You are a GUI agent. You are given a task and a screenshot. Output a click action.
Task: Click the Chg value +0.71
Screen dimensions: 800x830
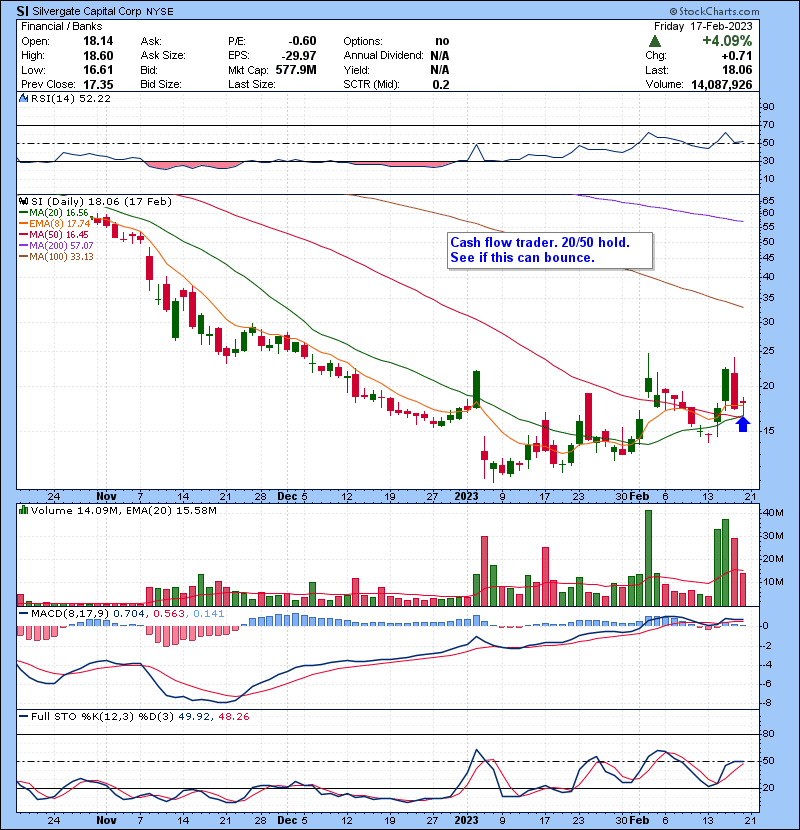736,56
